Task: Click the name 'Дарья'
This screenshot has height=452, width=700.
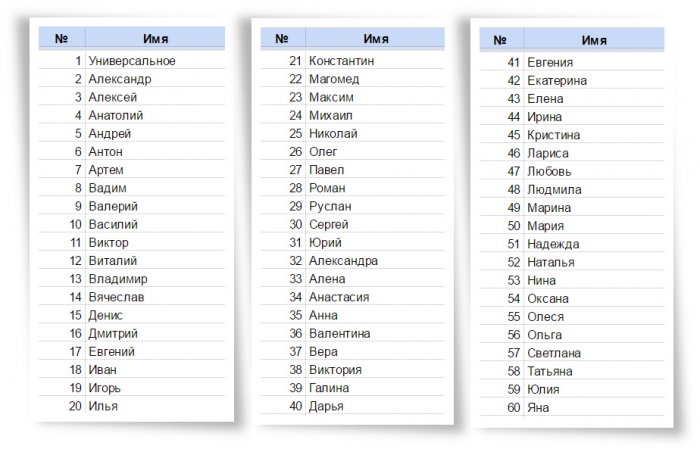Action: [x=326, y=406]
